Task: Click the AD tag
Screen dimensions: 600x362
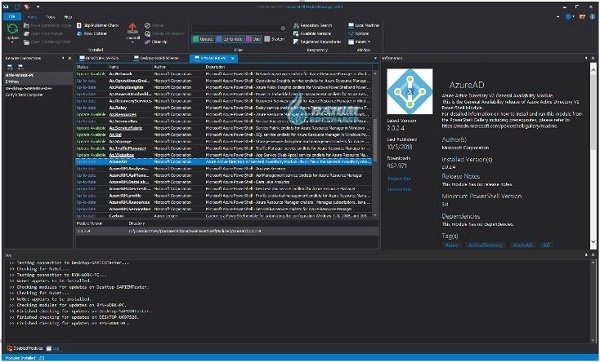Action: [x=546, y=245]
